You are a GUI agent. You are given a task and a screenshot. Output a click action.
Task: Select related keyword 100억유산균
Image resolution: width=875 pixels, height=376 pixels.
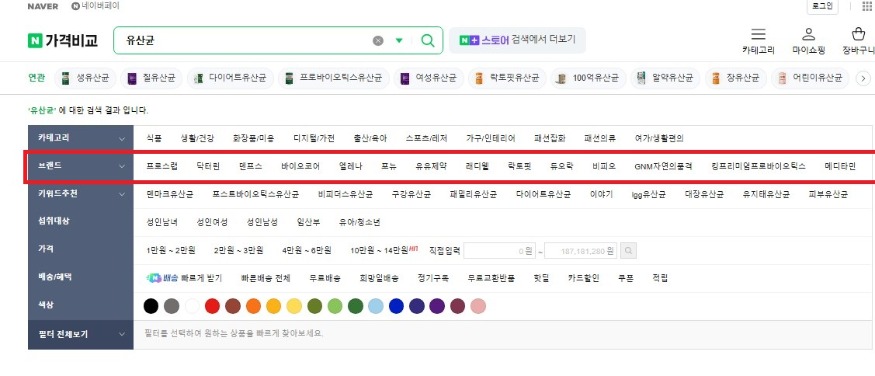[x=588, y=79]
